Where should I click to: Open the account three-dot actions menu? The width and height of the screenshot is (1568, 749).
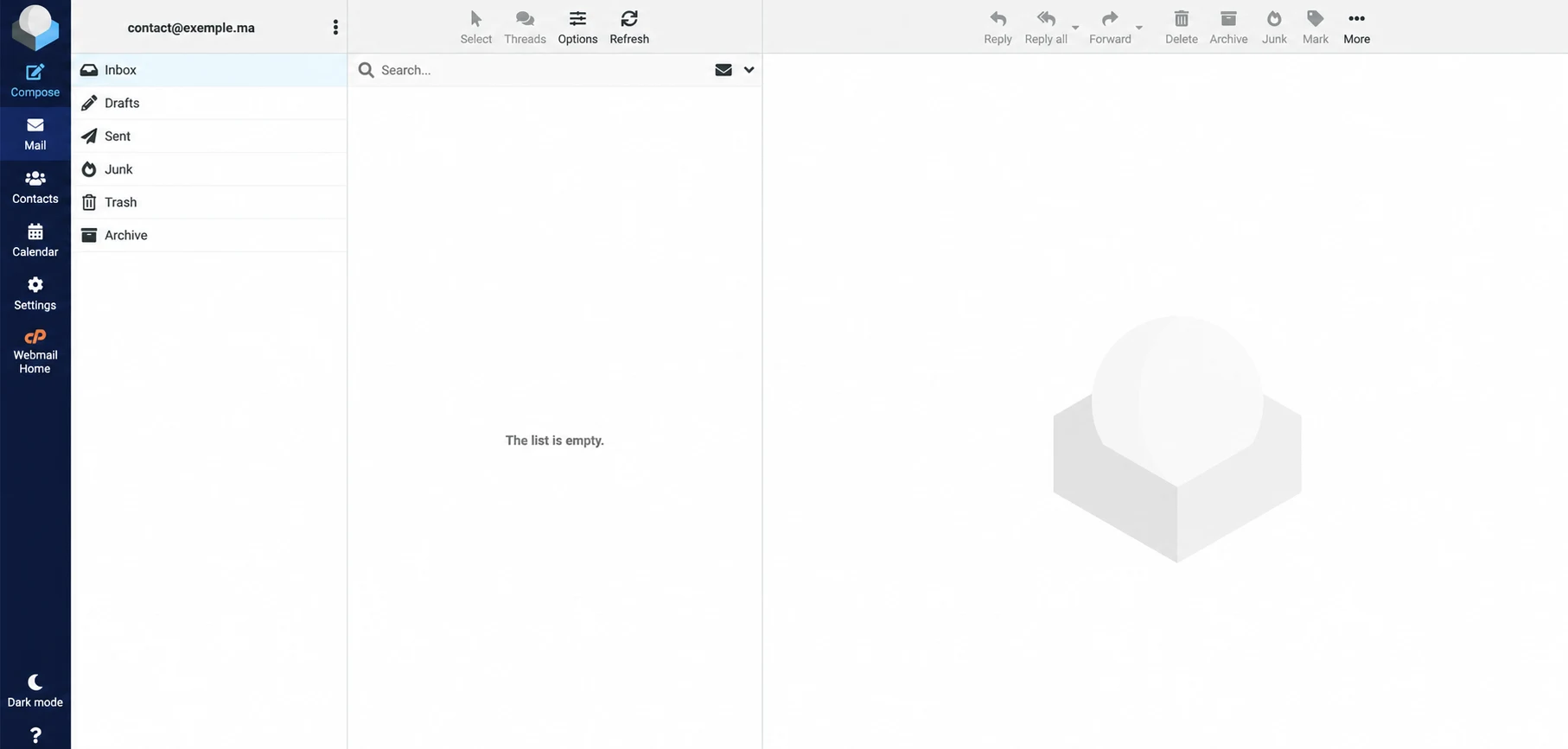click(335, 28)
